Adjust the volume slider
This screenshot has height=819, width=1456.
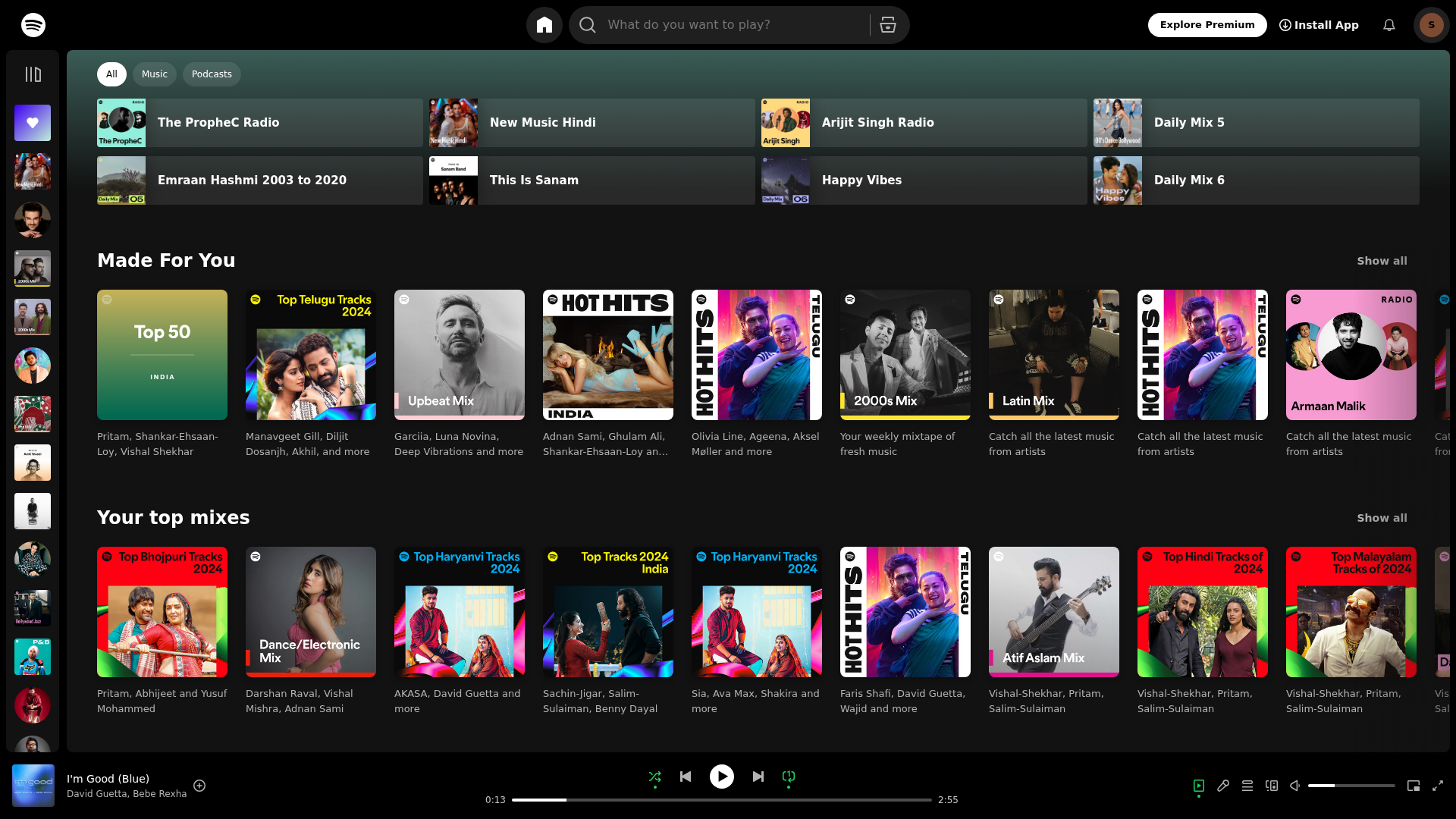[x=1351, y=786]
